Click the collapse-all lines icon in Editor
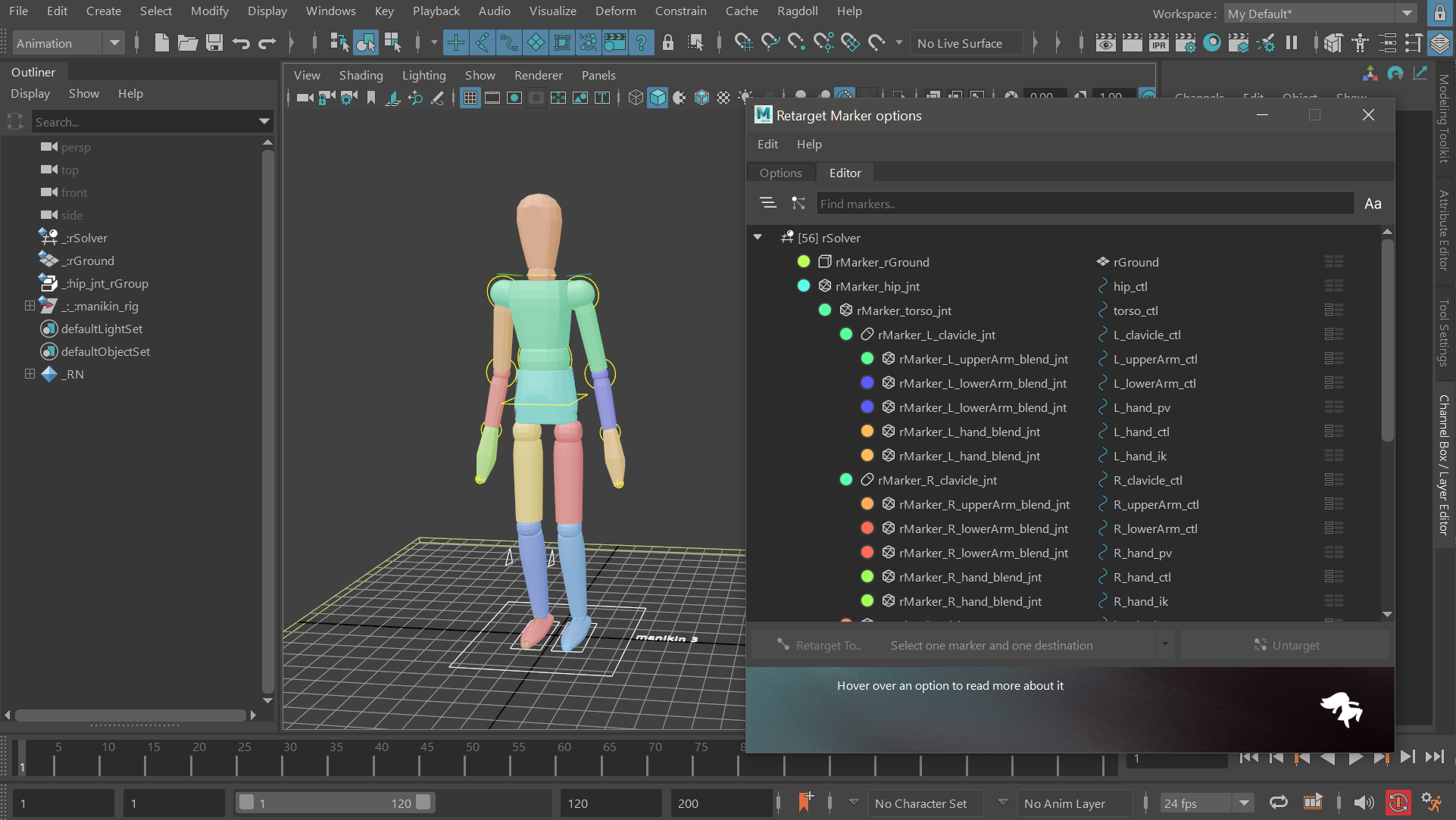Image resolution: width=1456 pixels, height=820 pixels. pos(767,203)
